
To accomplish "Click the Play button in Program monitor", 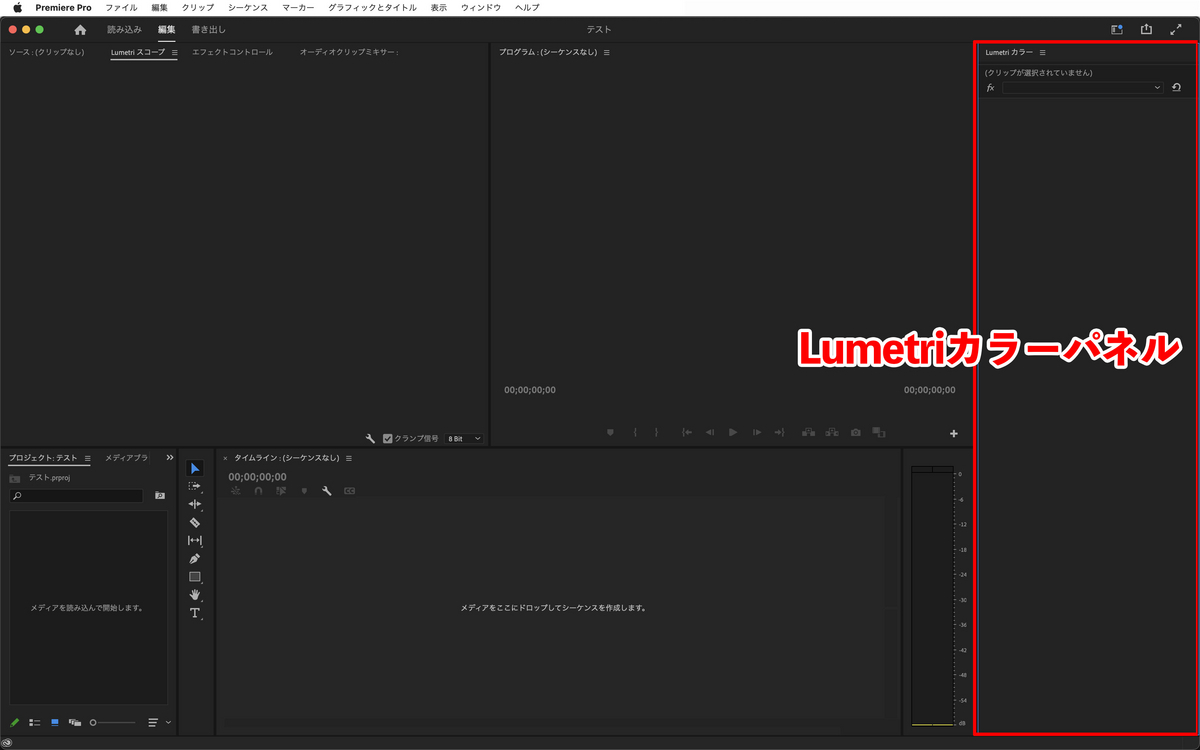I will click(x=733, y=433).
